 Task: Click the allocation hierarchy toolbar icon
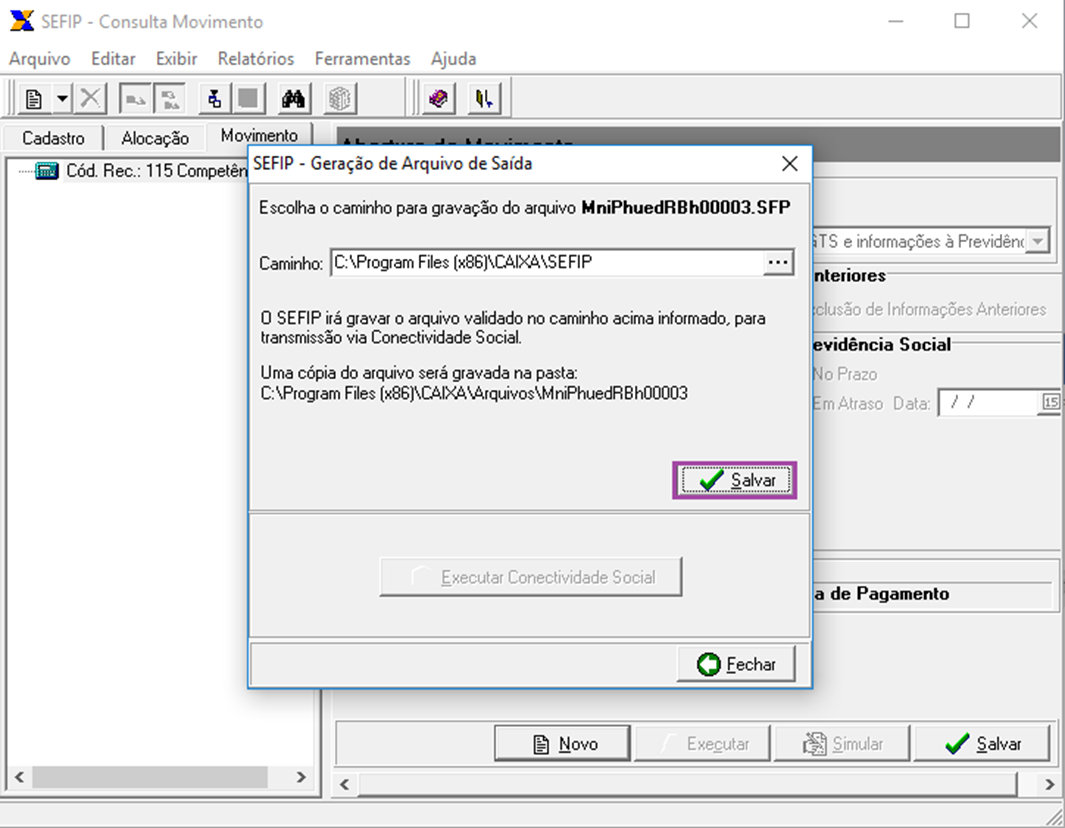point(215,97)
